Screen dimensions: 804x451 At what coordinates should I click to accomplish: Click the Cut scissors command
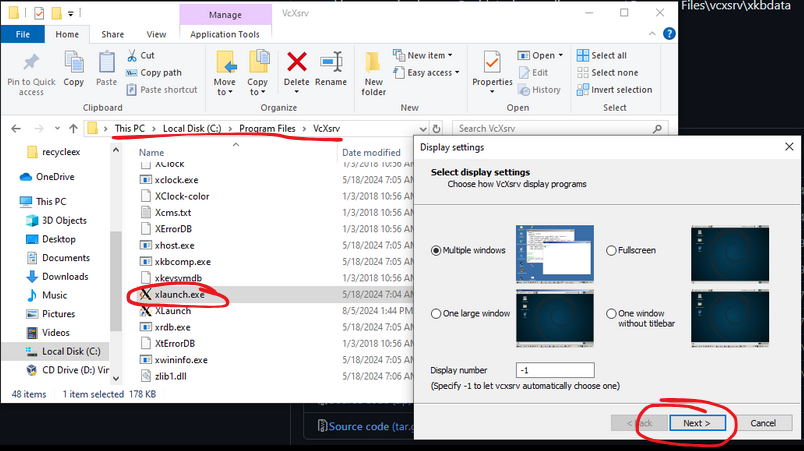coord(140,55)
